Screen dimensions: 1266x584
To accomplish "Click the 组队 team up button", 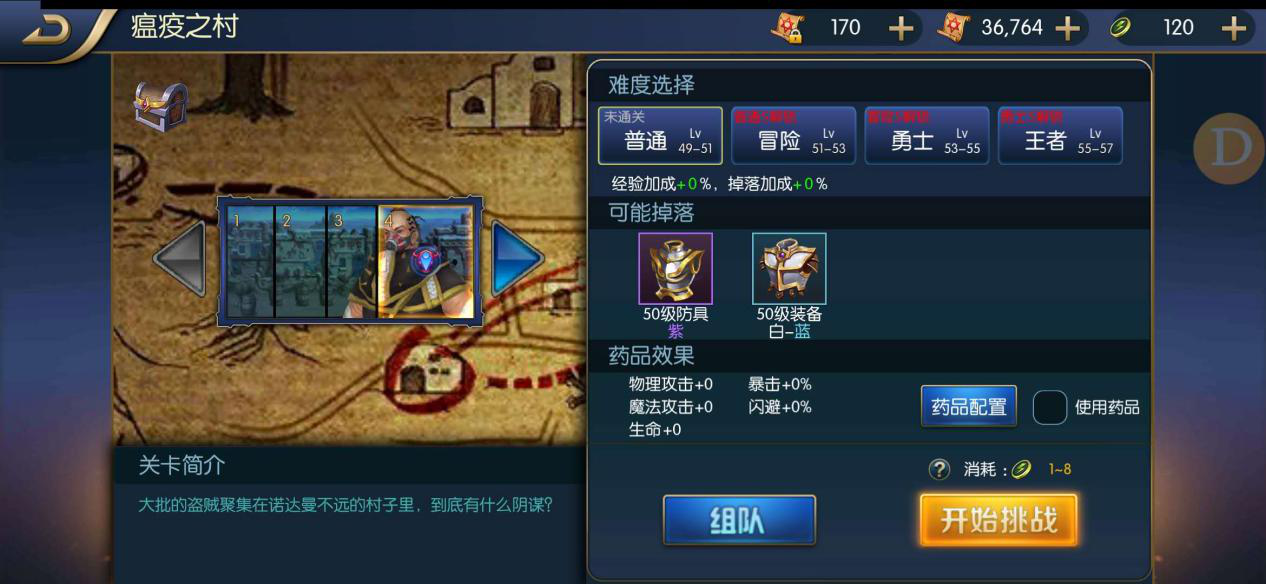I will [x=739, y=520].
